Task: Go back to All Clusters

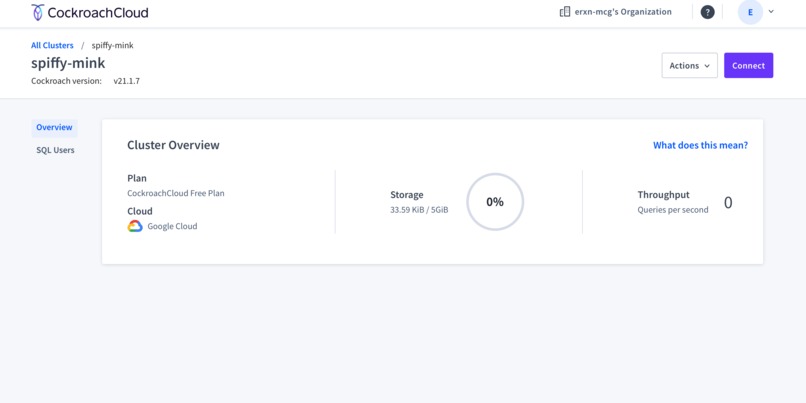Action: 52,45
